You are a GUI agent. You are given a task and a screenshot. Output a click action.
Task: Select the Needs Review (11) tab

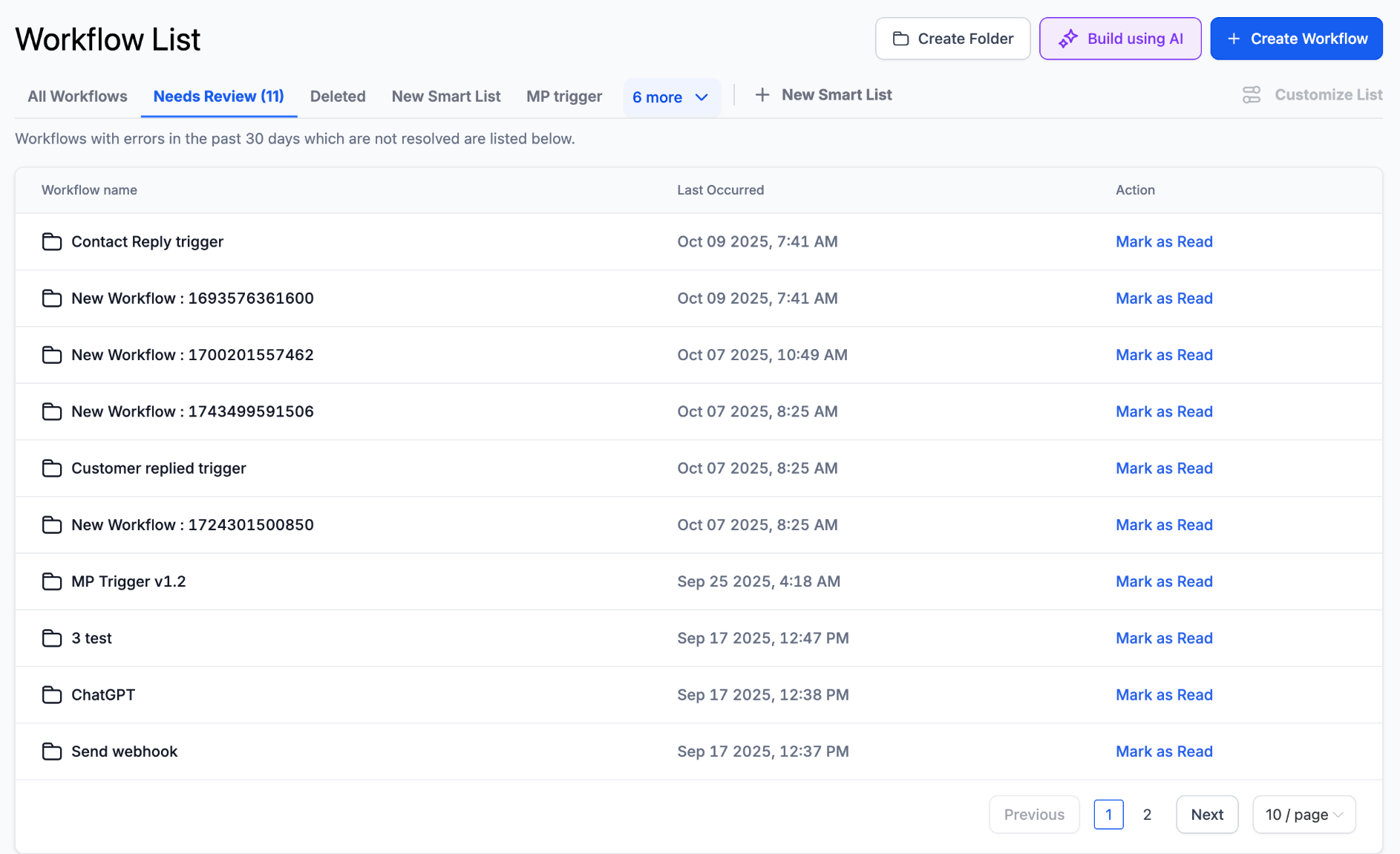[x=219, y=97]
